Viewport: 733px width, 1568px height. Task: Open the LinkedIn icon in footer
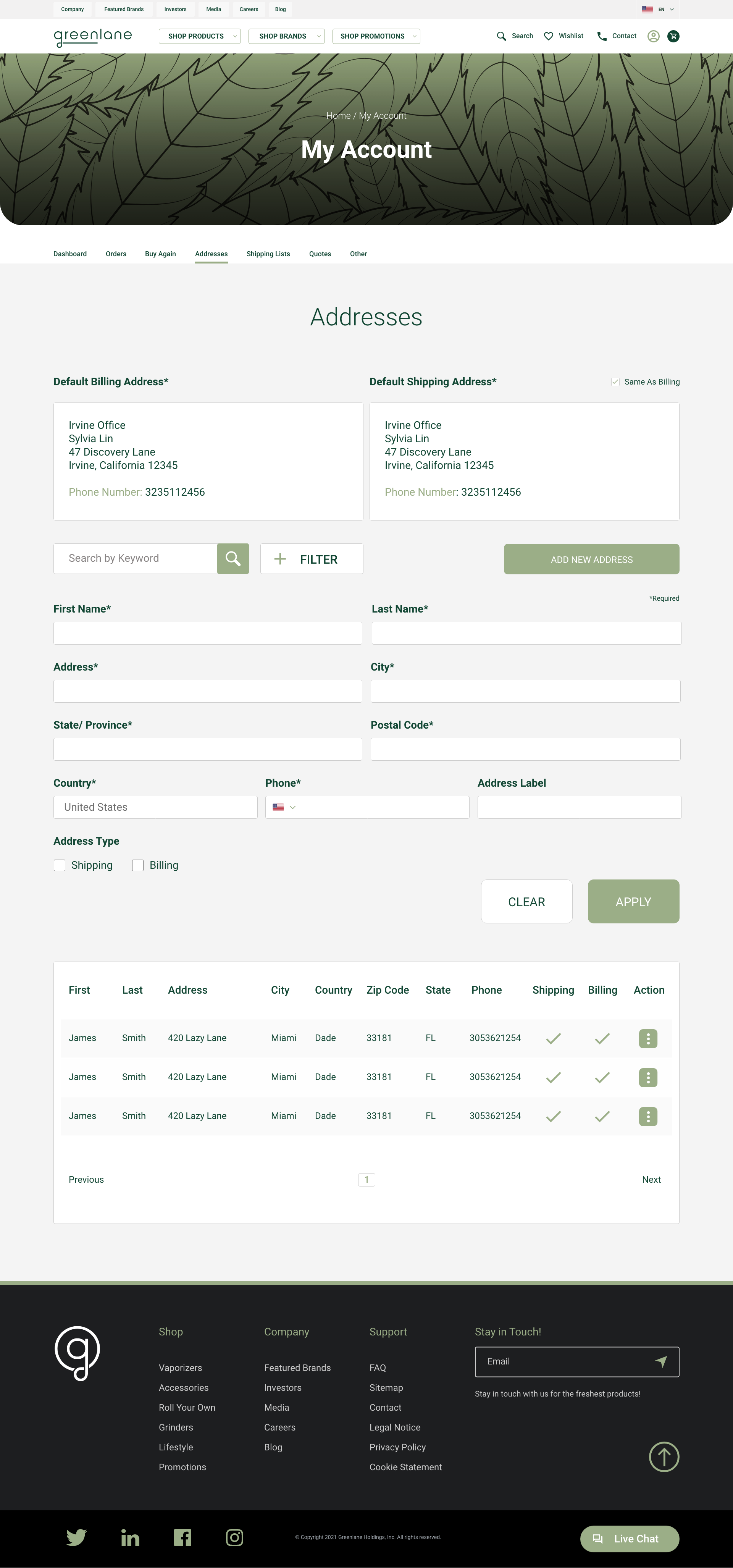(129, 1537)
